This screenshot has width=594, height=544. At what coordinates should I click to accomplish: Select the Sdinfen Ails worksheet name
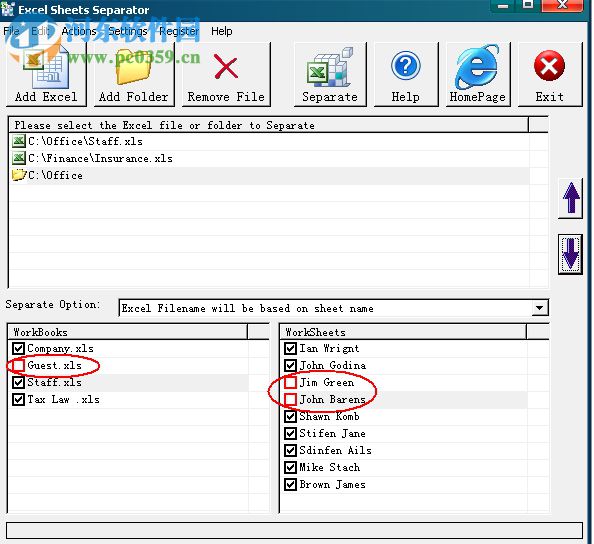point(335,451)
